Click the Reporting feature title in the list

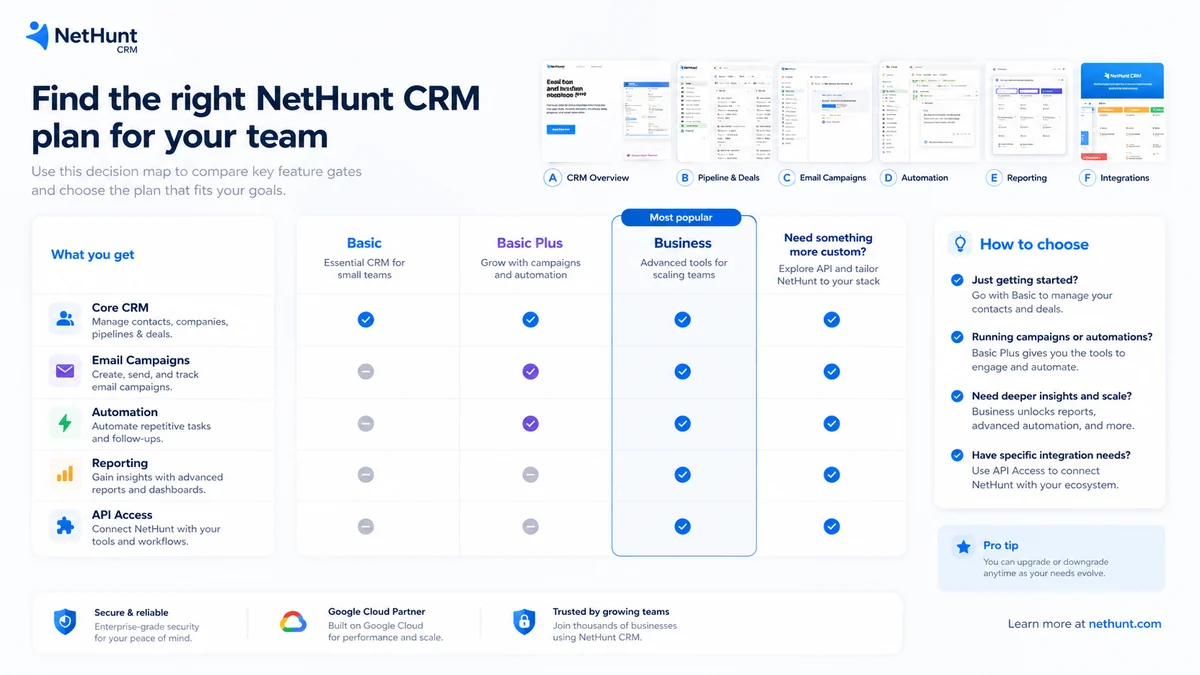point(120,463)
